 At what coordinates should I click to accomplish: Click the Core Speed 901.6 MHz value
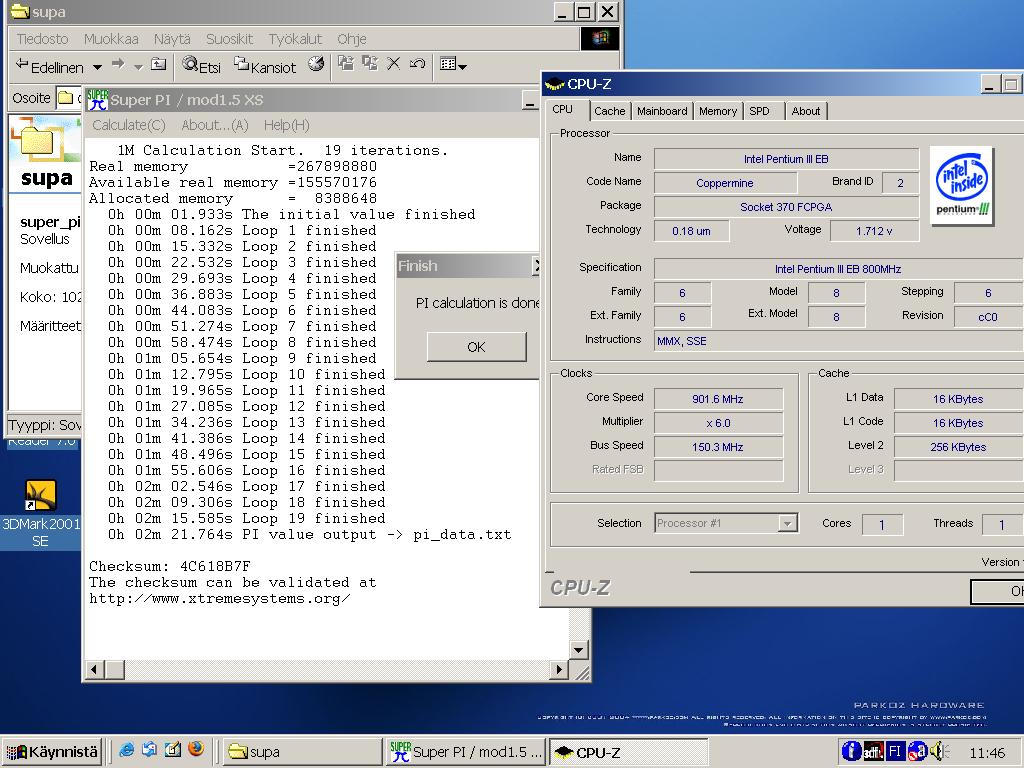click(718, 399)
